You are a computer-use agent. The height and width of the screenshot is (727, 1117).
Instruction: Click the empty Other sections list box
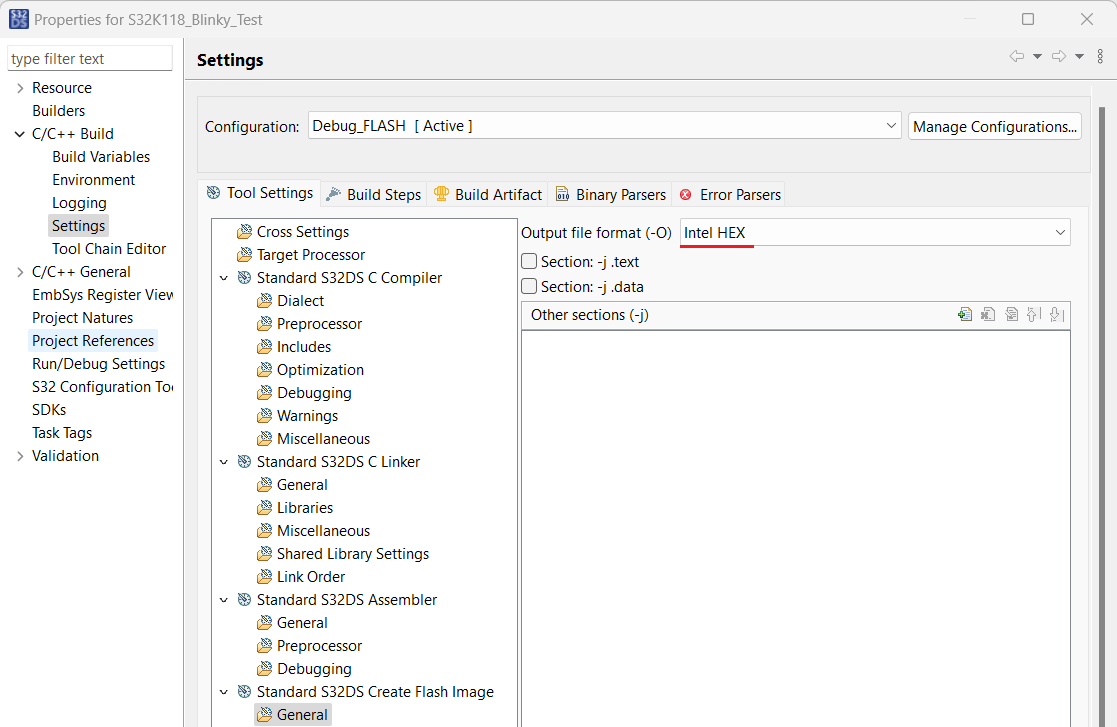pyautogui.click(x=796, y=528)
